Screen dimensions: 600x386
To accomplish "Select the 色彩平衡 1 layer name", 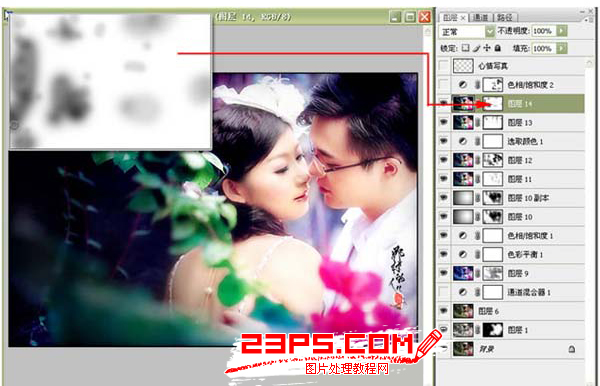I will 525,254.
